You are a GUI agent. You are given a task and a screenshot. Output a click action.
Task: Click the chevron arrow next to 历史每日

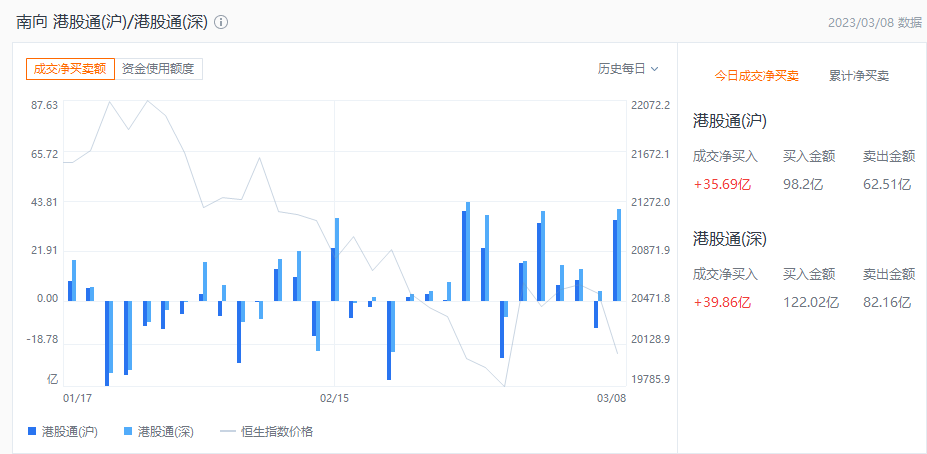(x=654, y=69)
